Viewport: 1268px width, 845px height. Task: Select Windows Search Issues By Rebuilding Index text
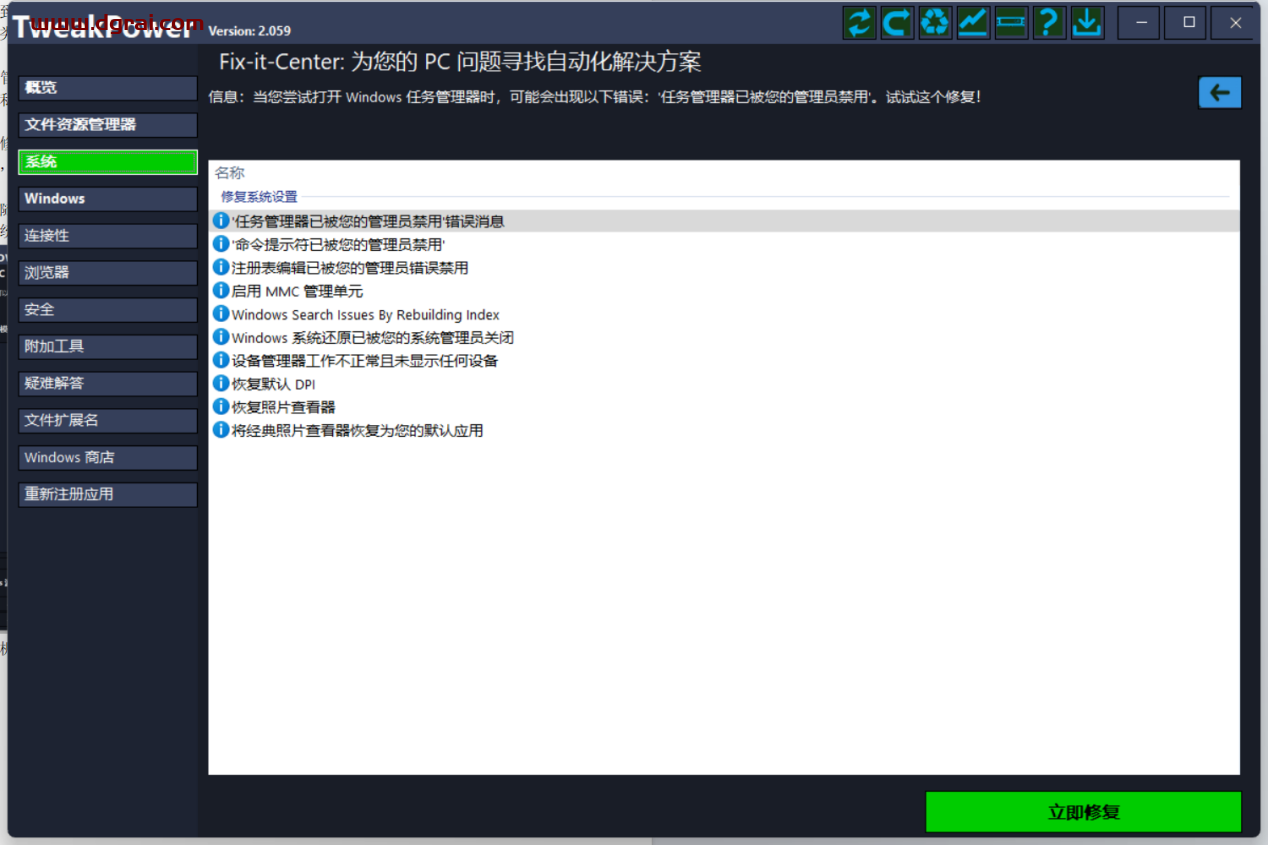(x=366, y=314)
